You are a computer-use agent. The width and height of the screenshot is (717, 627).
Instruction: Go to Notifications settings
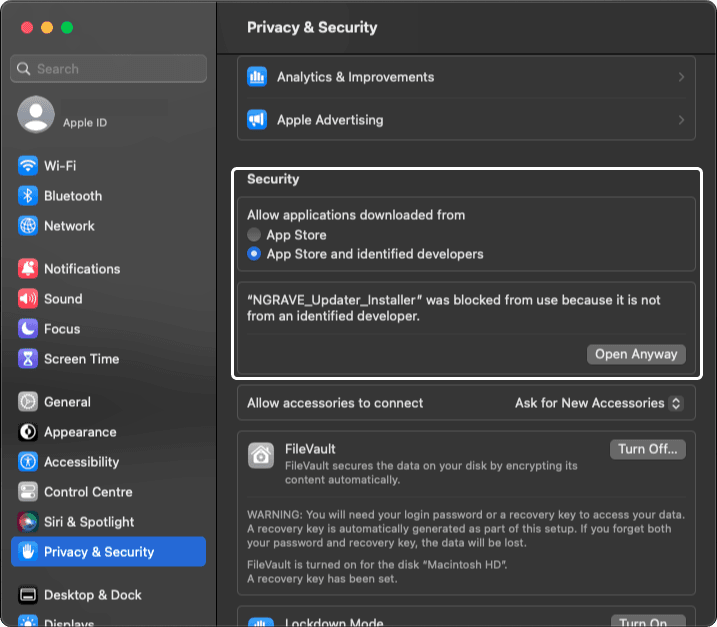pyautogui.click(x=108, y=268)
